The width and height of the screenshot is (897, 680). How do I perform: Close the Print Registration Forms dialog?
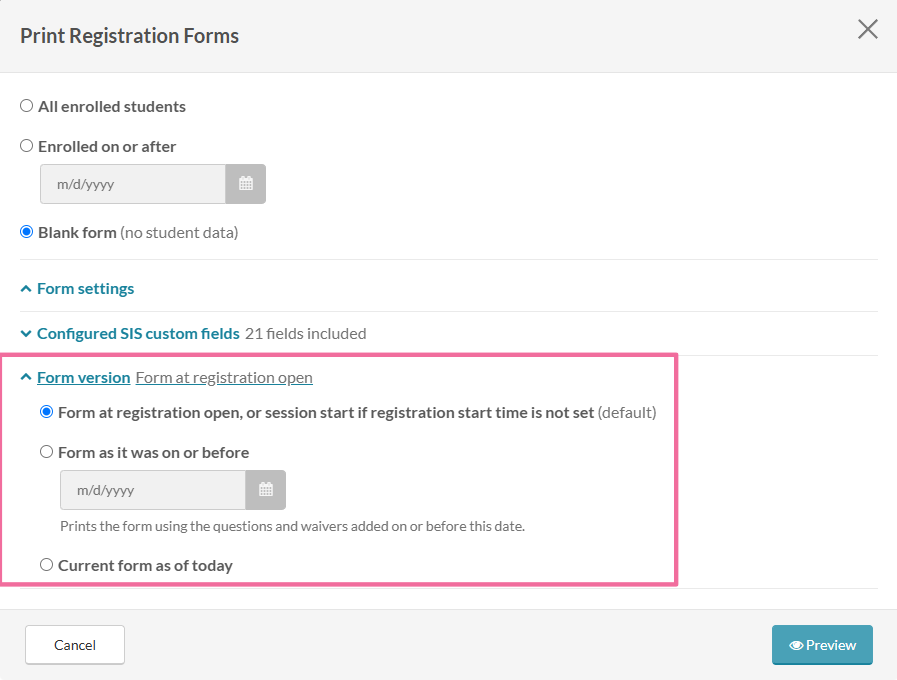tap(867, 29)
